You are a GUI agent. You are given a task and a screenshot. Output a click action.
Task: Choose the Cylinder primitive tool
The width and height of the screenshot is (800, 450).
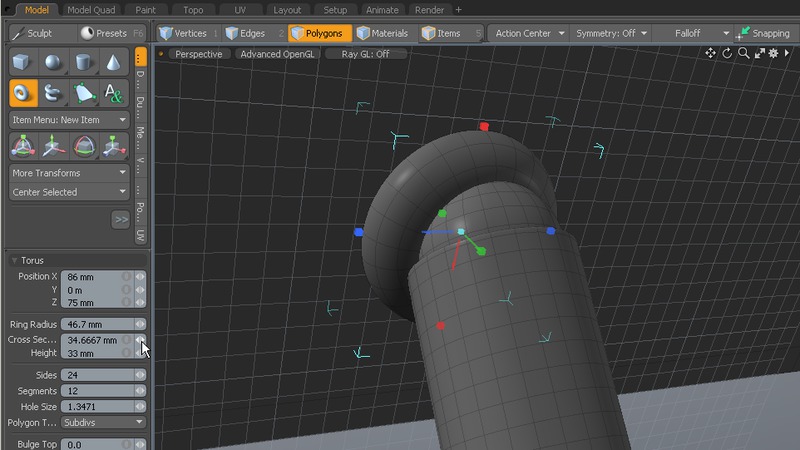pyautogui.click(x=84, y=63)
